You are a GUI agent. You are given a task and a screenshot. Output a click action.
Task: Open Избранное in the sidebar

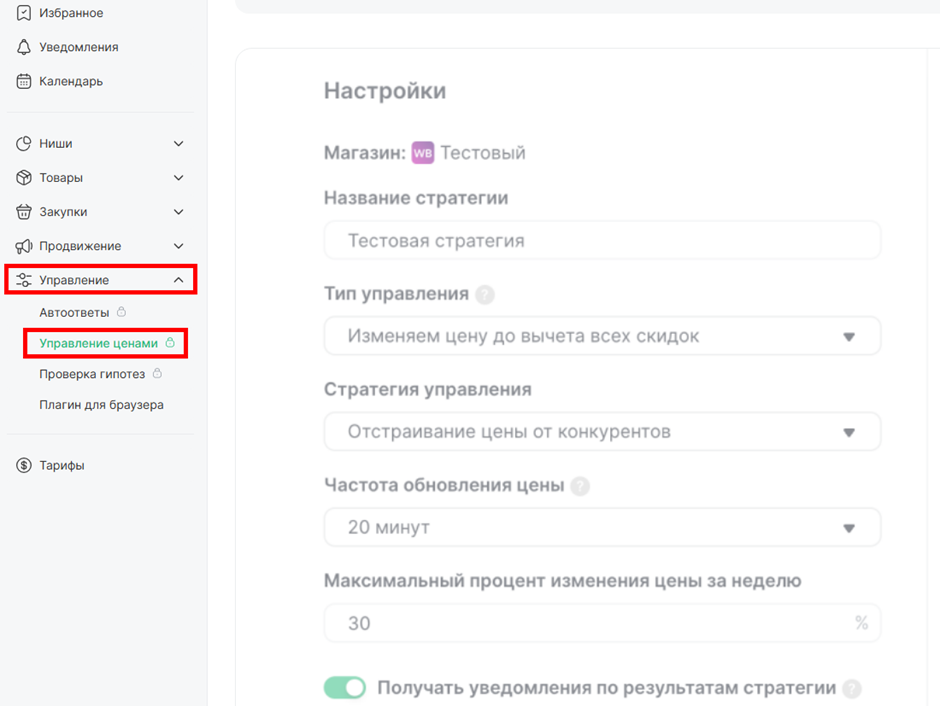pyautogui.click(x=71, y=13)
